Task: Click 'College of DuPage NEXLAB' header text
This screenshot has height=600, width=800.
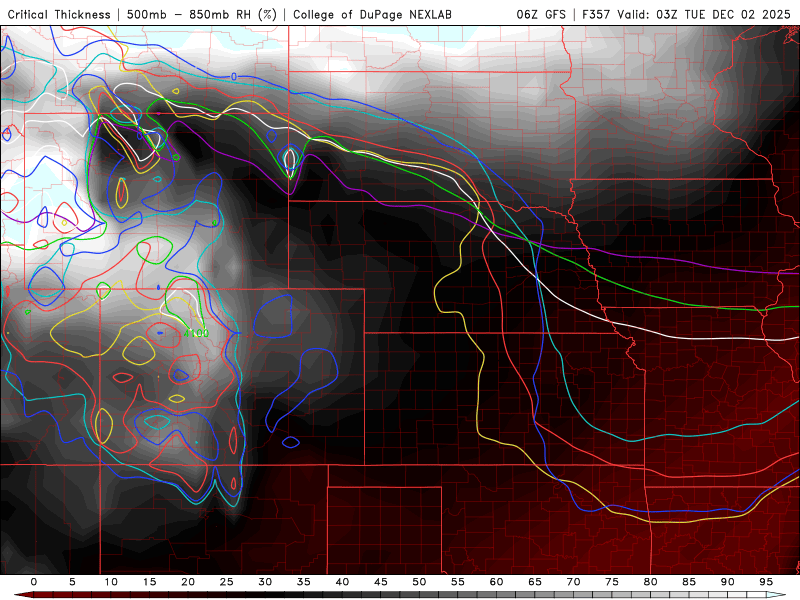Action: click(372, 15)
